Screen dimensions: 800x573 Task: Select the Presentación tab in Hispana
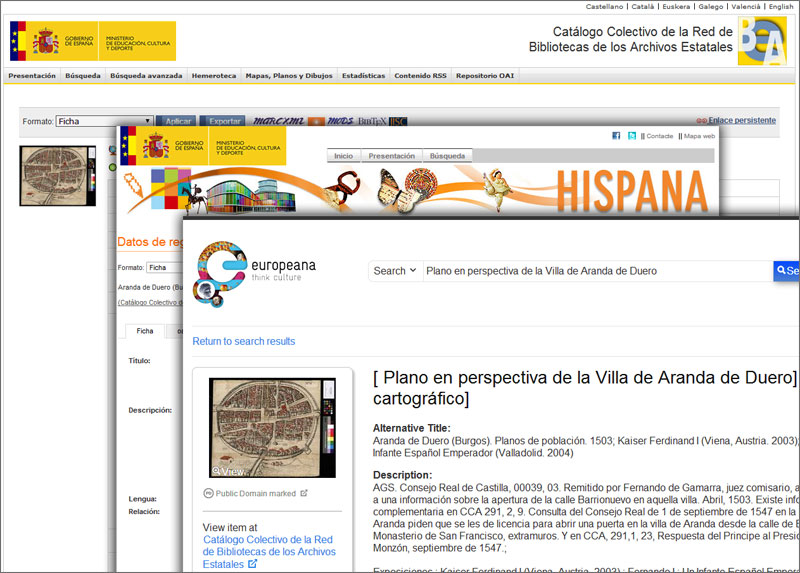[x=391, y=156]
